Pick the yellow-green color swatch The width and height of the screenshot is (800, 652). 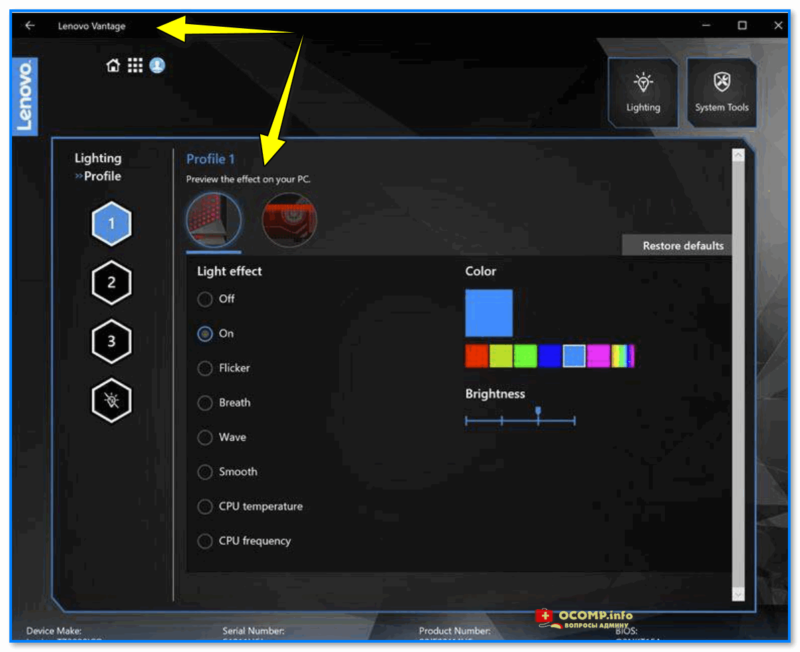tap(501, 356)
